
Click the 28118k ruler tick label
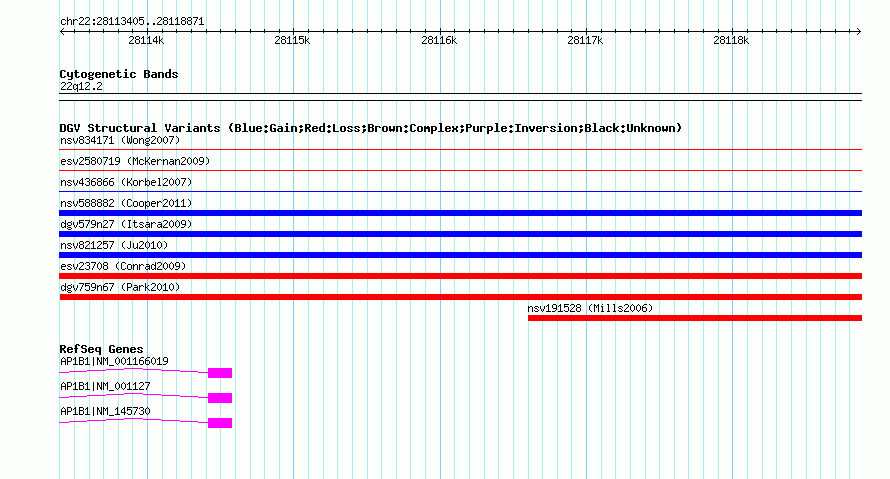coord(731,40)
